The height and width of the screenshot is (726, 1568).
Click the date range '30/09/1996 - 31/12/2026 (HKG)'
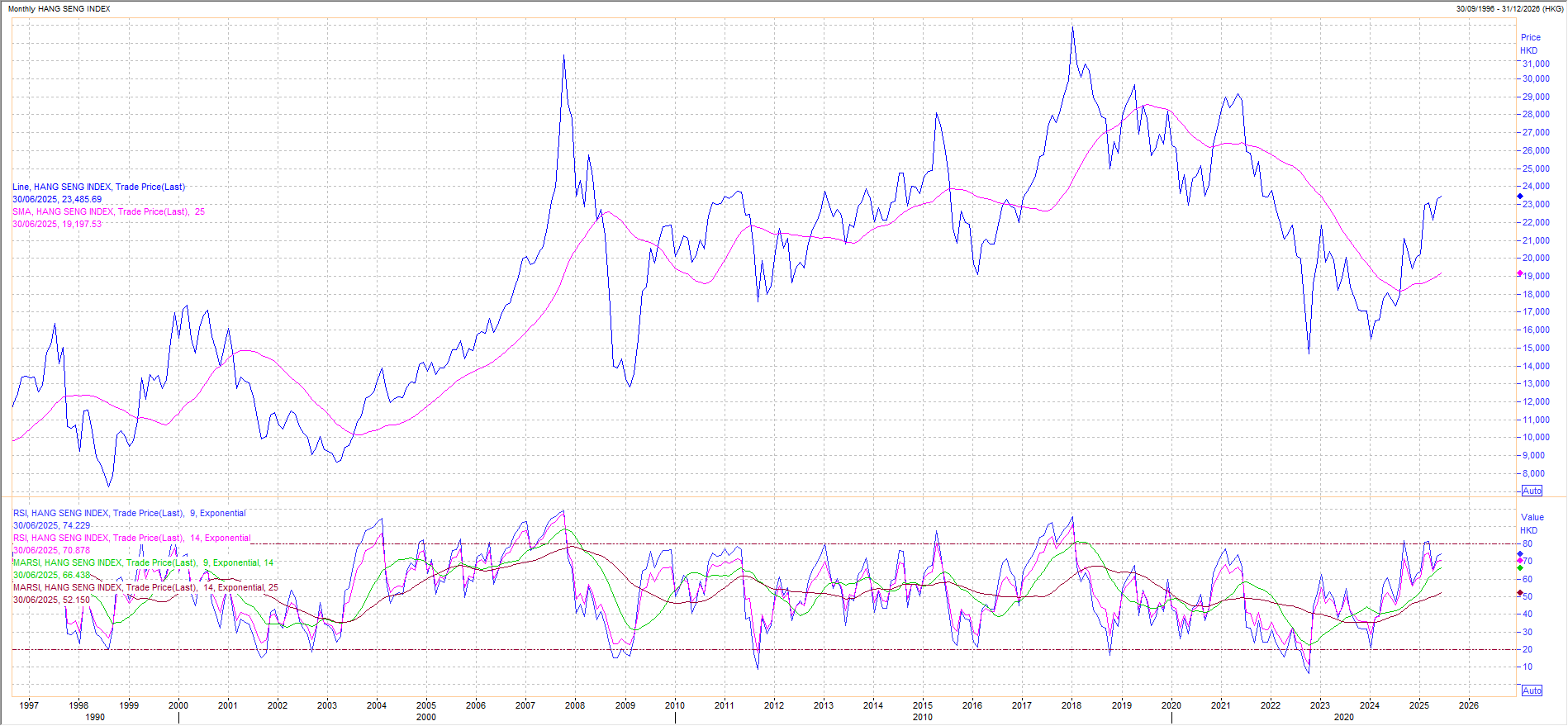click(1509, 9)
